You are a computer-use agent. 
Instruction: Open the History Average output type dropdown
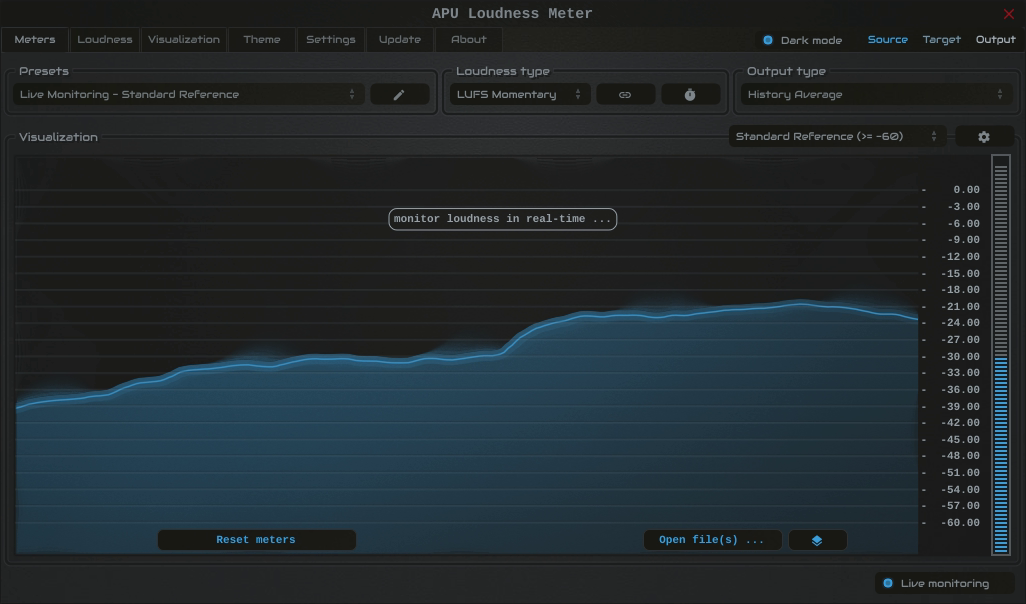pyautogui.click(x=876, y=95)
